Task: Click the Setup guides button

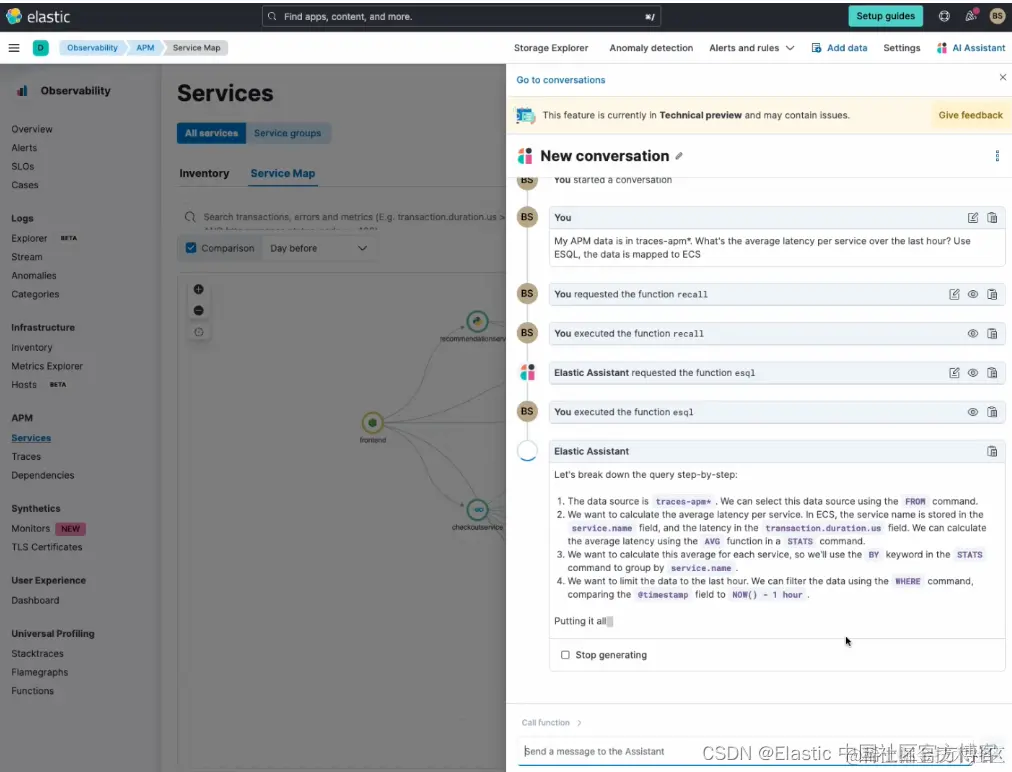Action: point(886,16)
